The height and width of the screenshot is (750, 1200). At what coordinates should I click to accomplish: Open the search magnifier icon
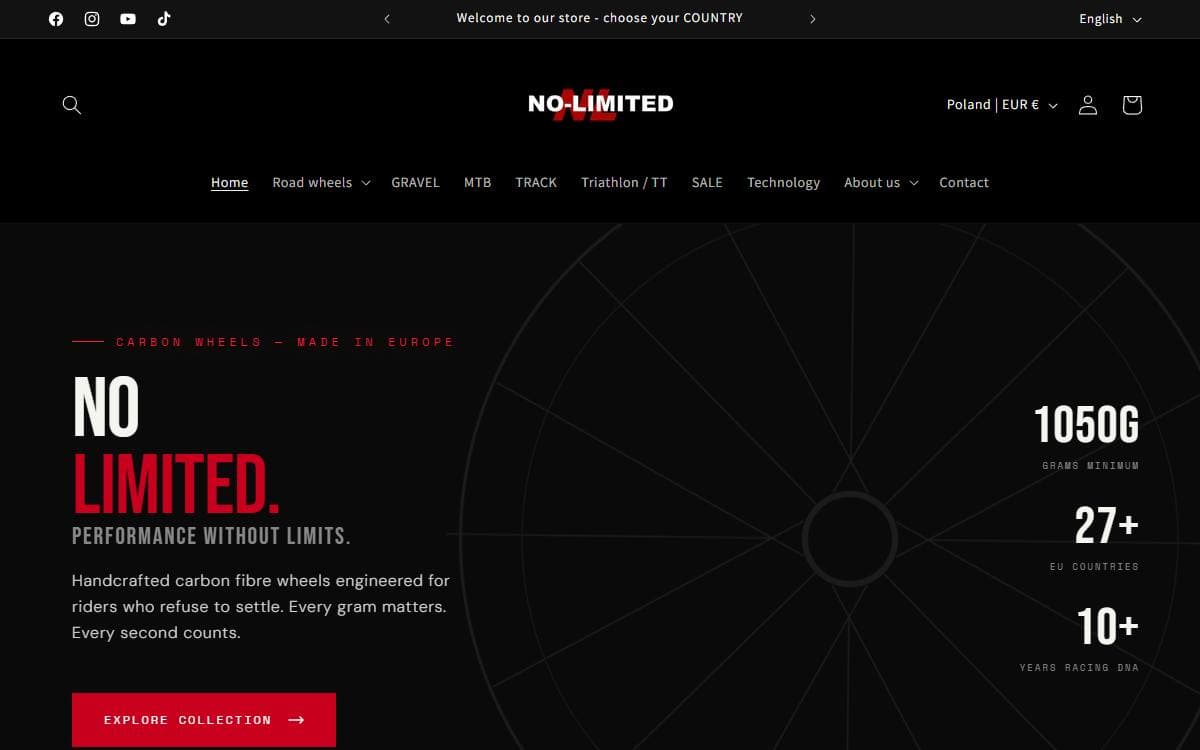pyautogui.click(x=72, y=105)
